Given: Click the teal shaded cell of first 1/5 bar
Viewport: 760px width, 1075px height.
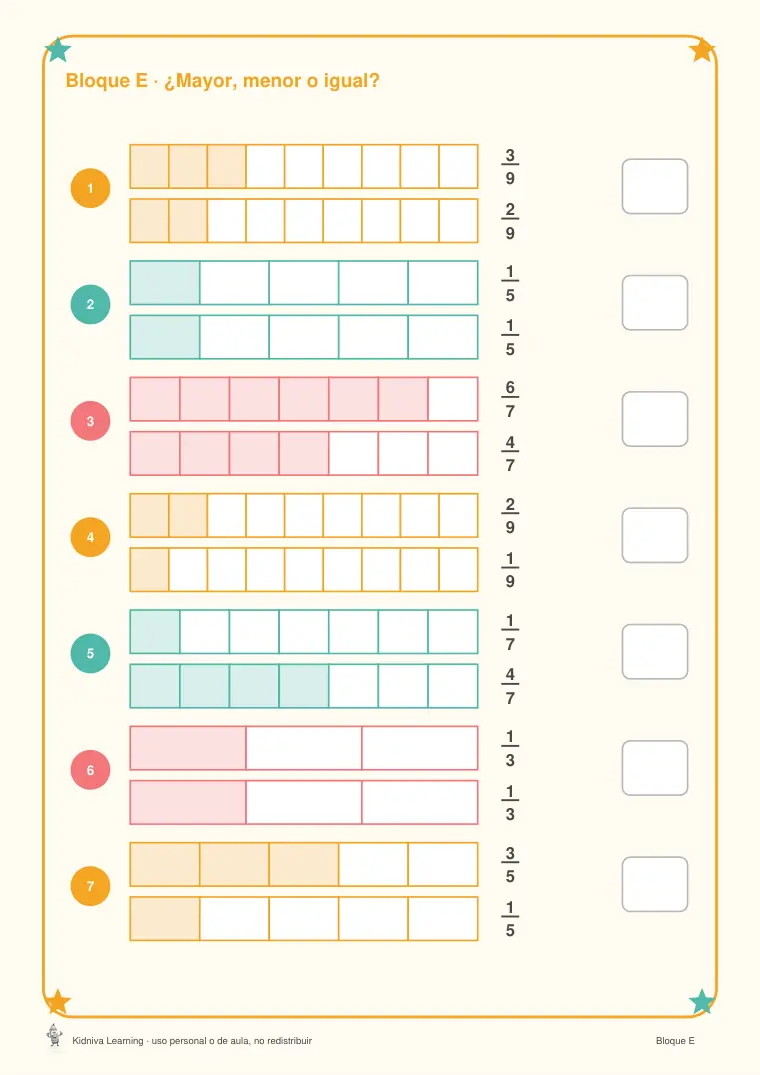Looking at the screenshot, I should (165, 282).
